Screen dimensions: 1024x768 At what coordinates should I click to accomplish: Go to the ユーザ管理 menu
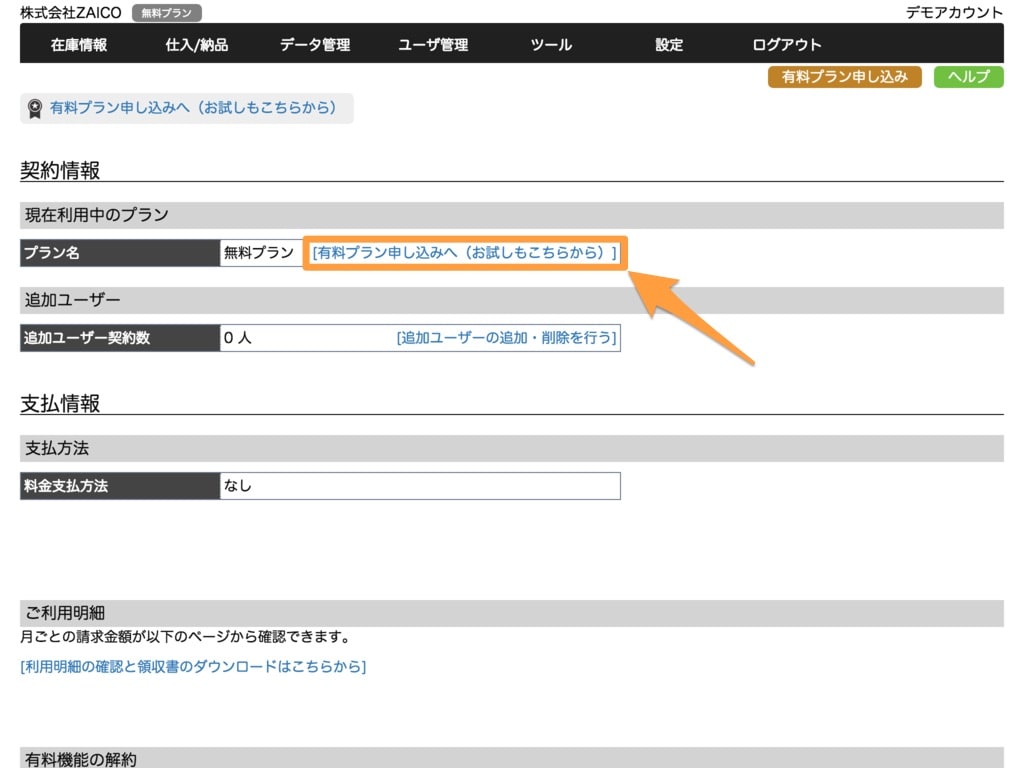pyautogui.click(x=433, y=44)
